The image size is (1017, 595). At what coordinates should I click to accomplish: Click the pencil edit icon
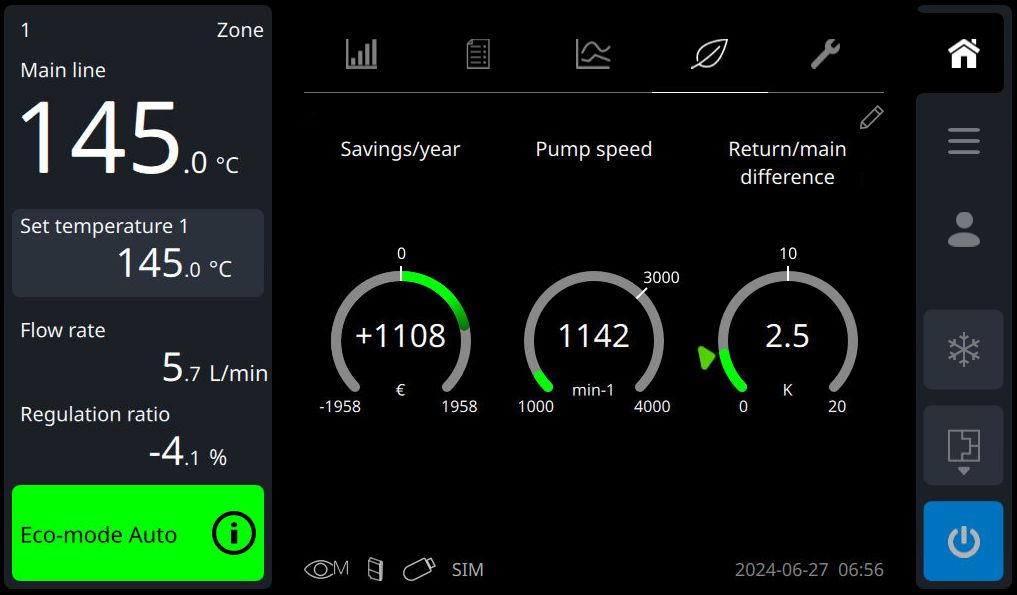pos(871,117)
